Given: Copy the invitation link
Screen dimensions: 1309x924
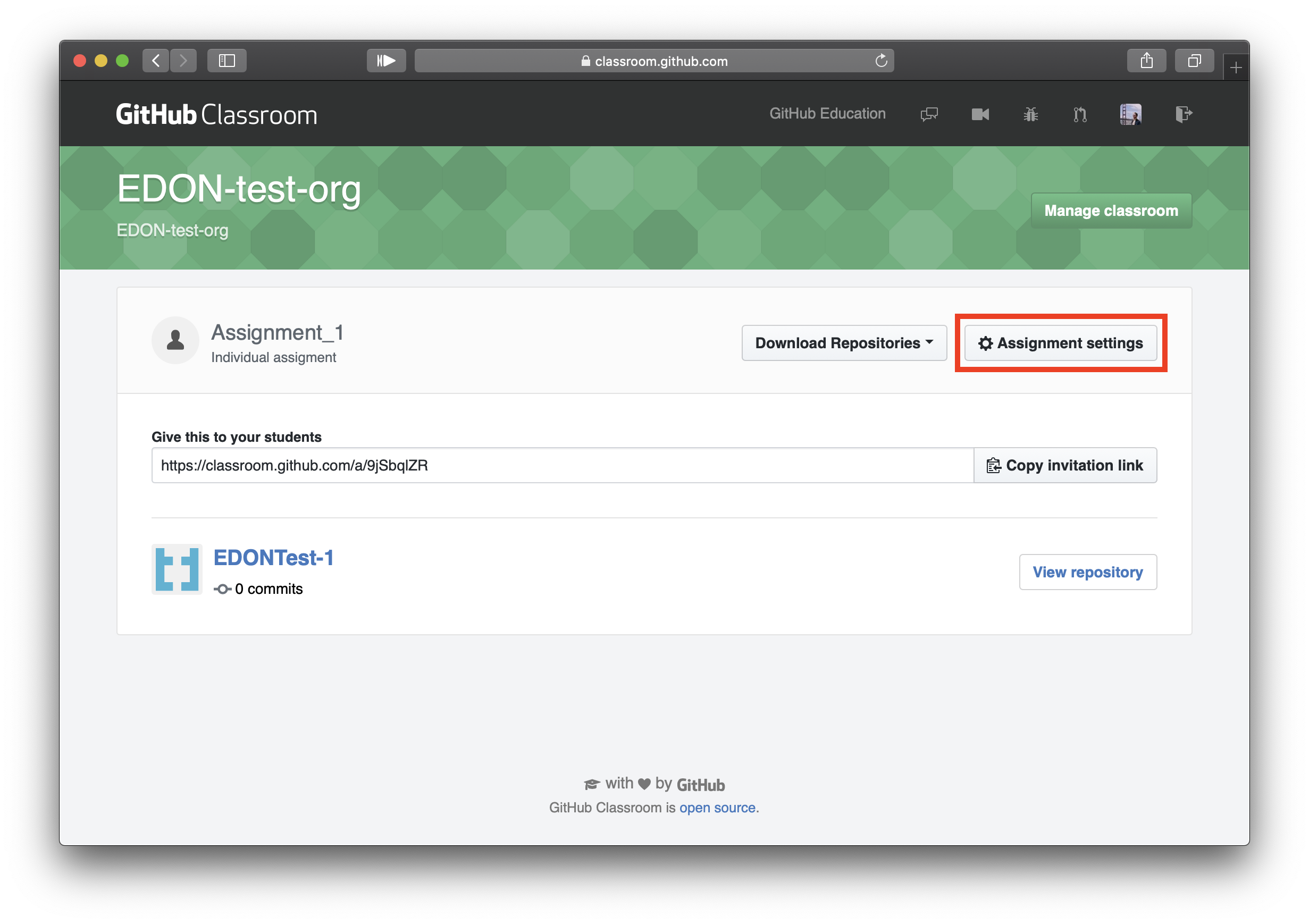Looking at the screenshot, I should pyautogui.click(x=1065, y=466).
